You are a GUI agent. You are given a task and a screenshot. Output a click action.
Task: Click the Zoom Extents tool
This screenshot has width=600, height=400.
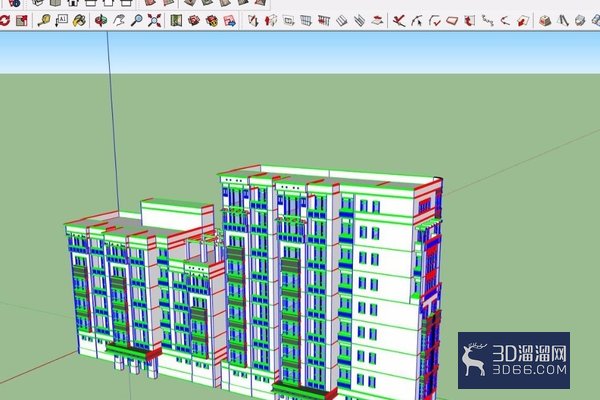pos(154,20)
